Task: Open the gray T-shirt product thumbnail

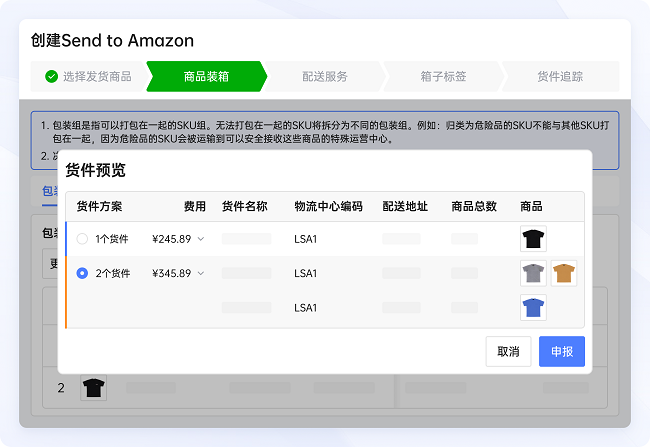Action: (533, 273)
